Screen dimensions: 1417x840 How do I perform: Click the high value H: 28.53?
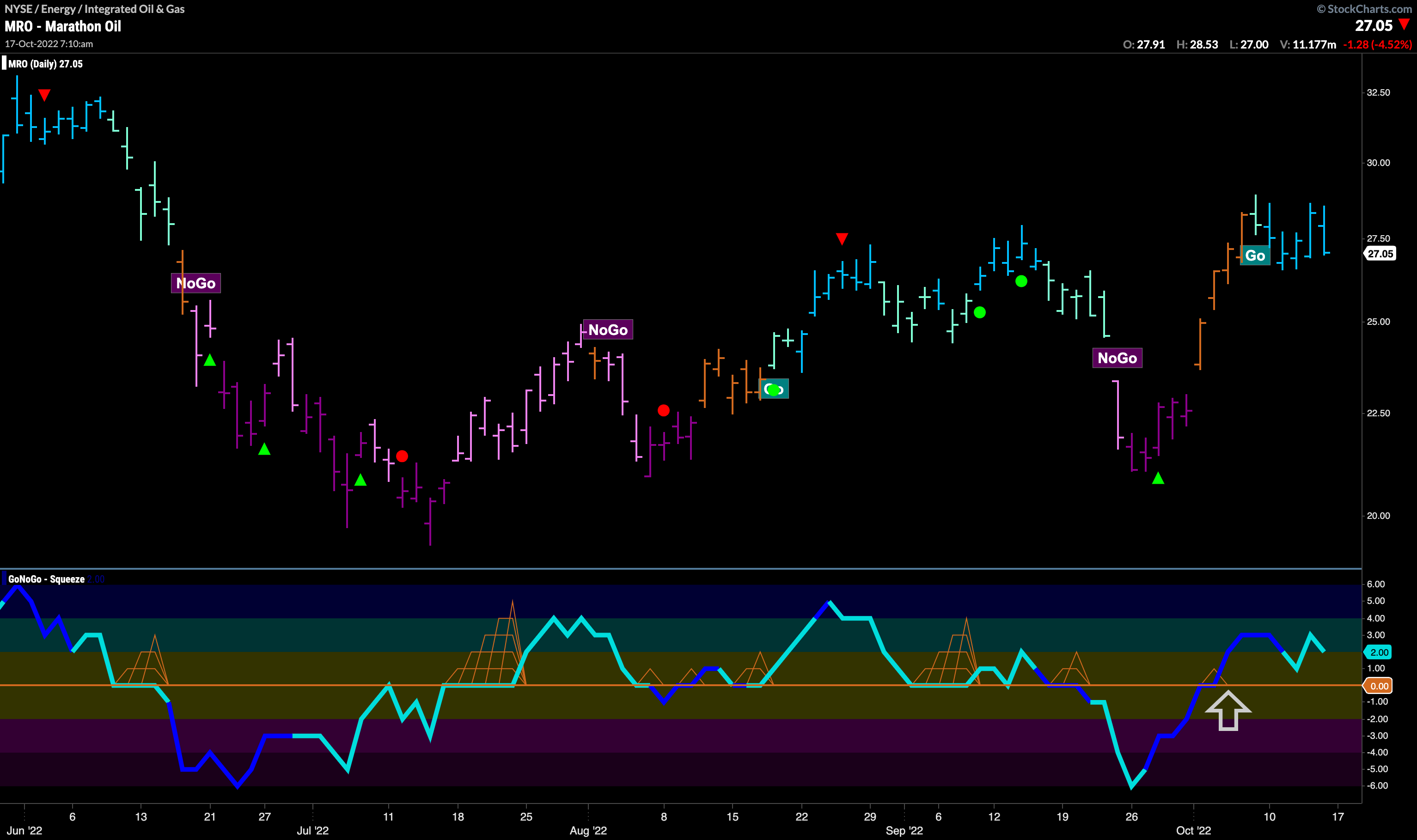point(1197,45)
